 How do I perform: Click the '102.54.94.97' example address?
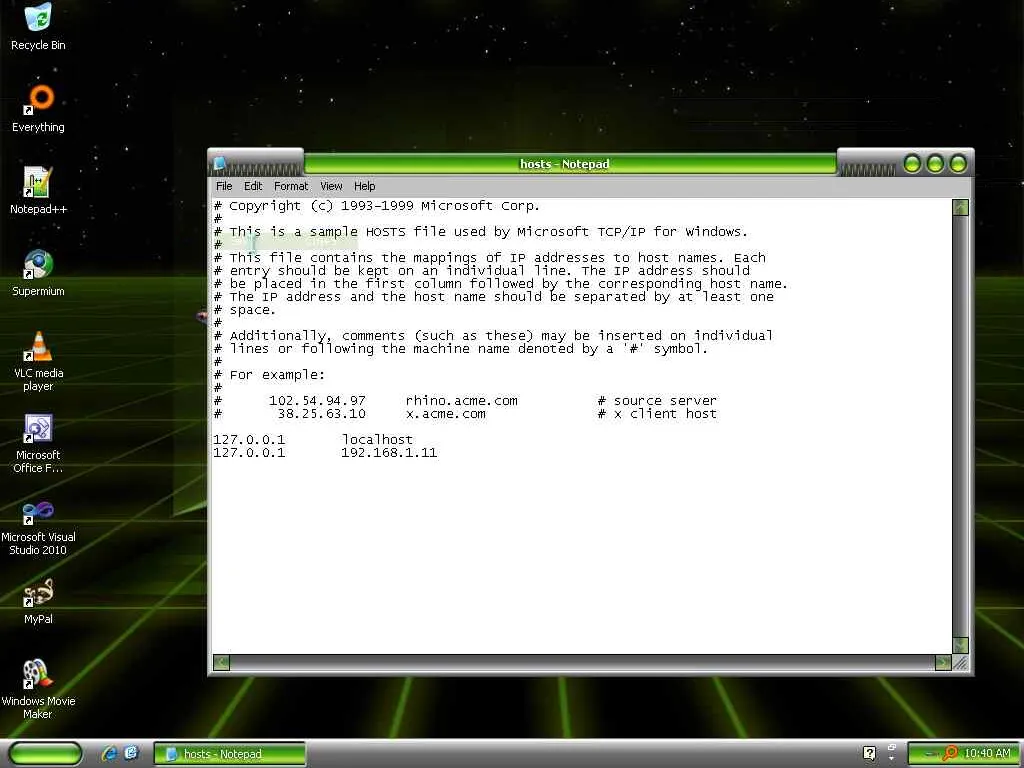coord(317,400)
